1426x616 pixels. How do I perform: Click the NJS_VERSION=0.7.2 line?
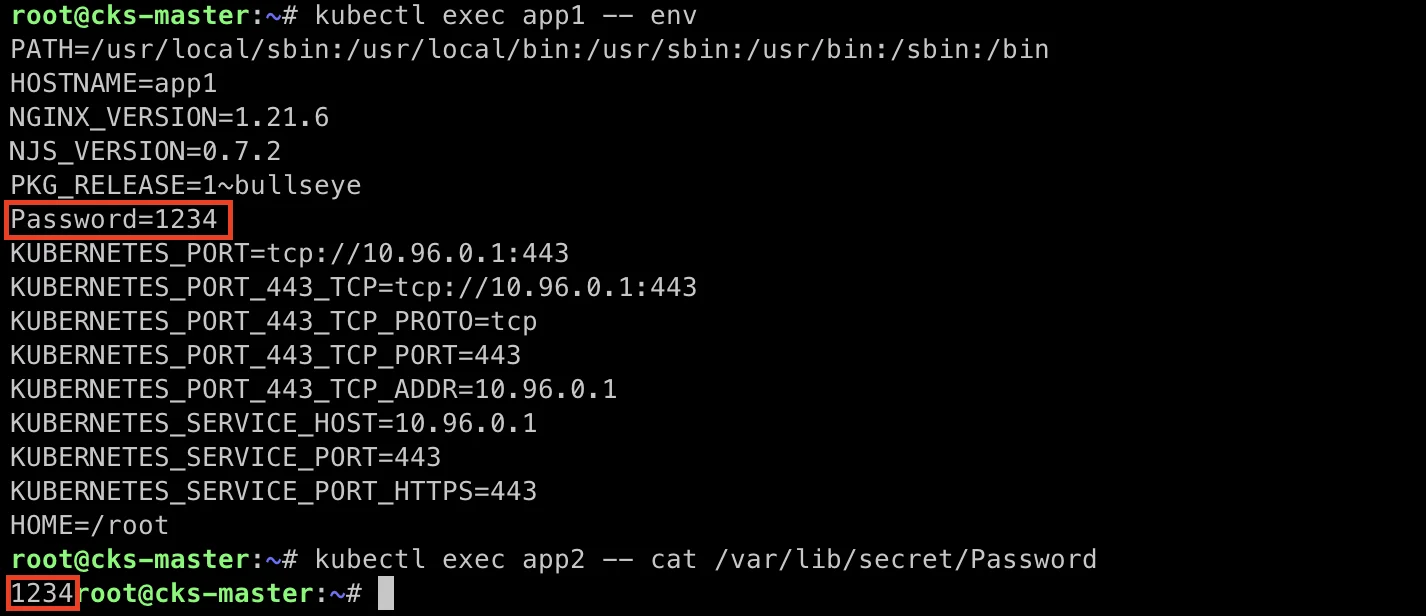(145, 151)
